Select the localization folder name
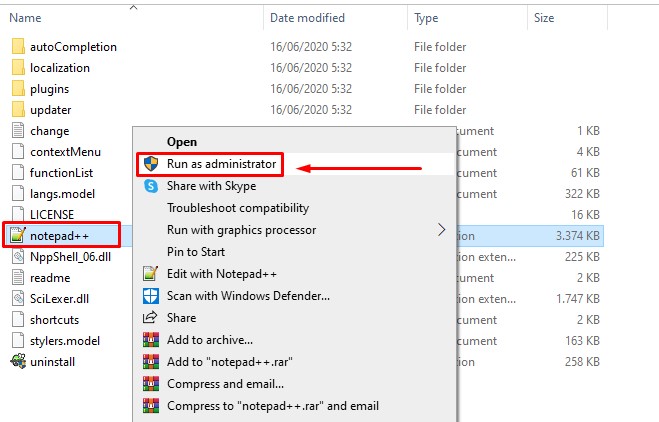 (x=60, y=68)
